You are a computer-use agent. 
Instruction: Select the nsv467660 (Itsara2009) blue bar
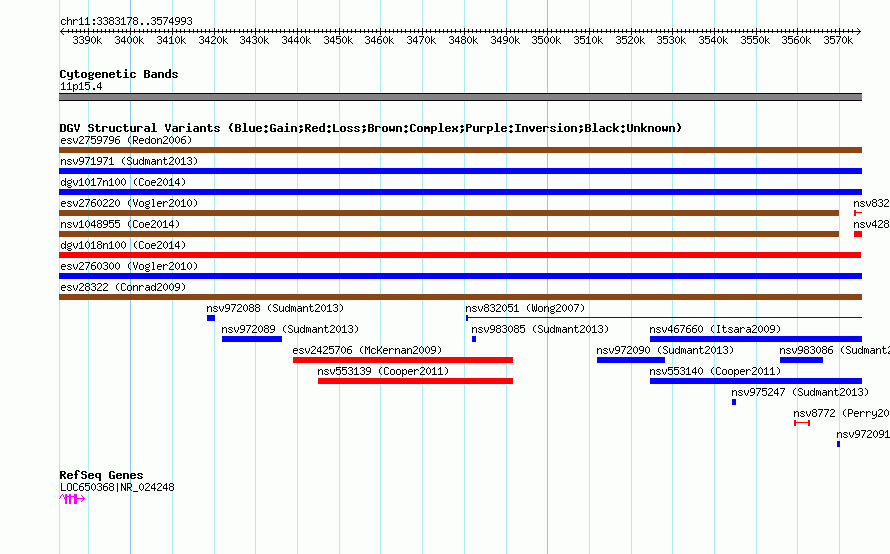[756, 339]
